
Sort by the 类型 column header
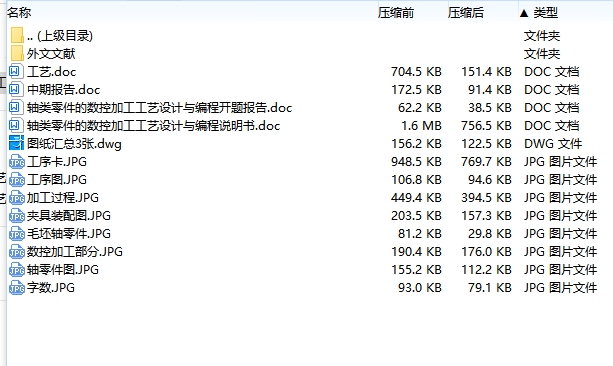tap(546, 13)
